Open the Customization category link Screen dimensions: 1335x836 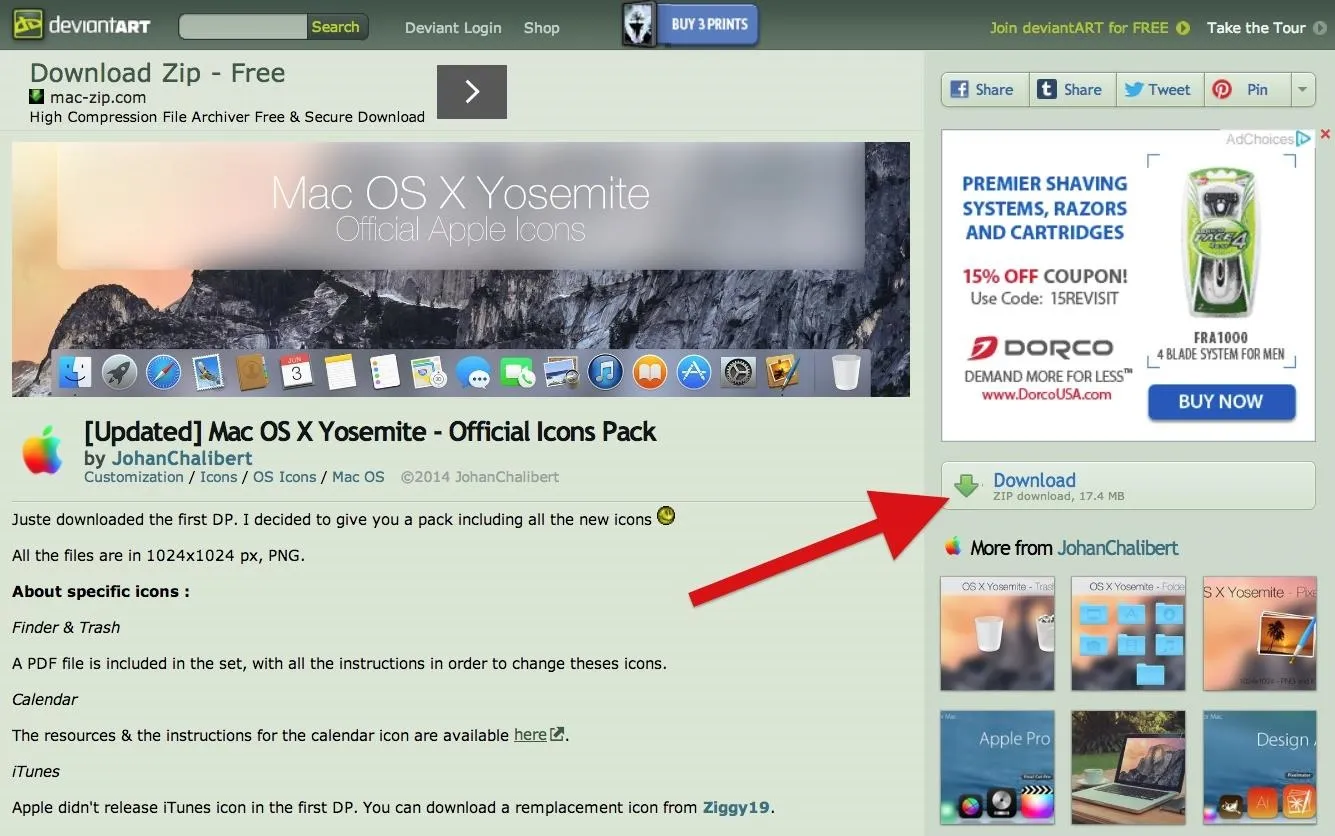(134, 477)
